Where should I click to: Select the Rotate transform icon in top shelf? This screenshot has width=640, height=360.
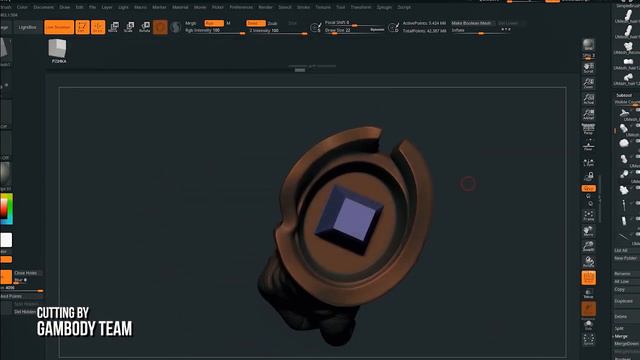click(x=144, y=27)
